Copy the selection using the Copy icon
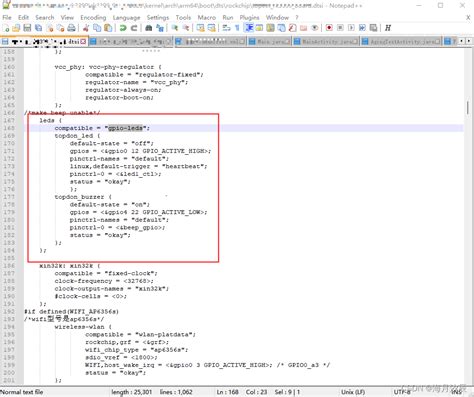Image resolution: width=474 pixels, height=397 pixels. (97, 28)
